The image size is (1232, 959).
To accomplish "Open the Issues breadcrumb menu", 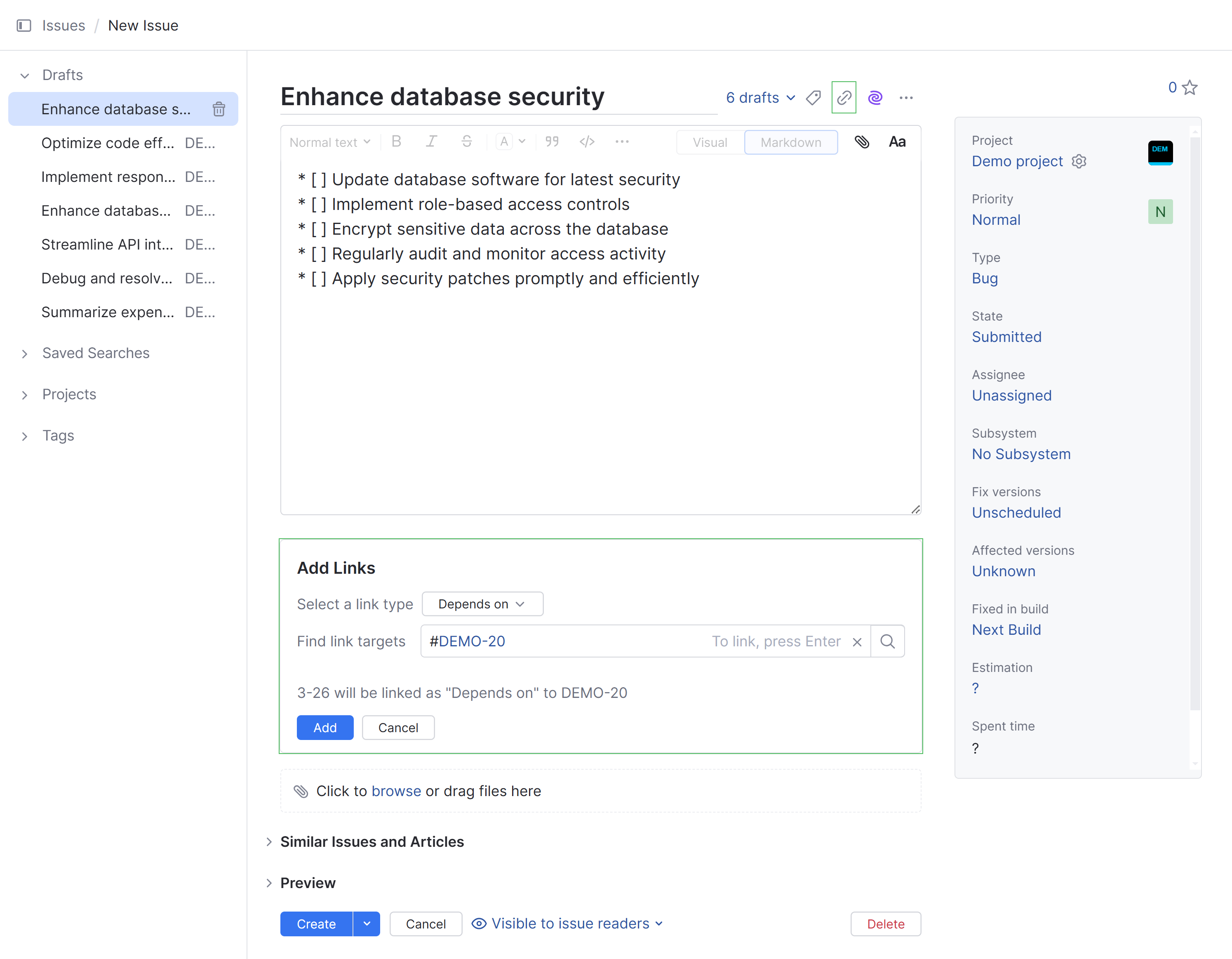I will pos(63,26).
